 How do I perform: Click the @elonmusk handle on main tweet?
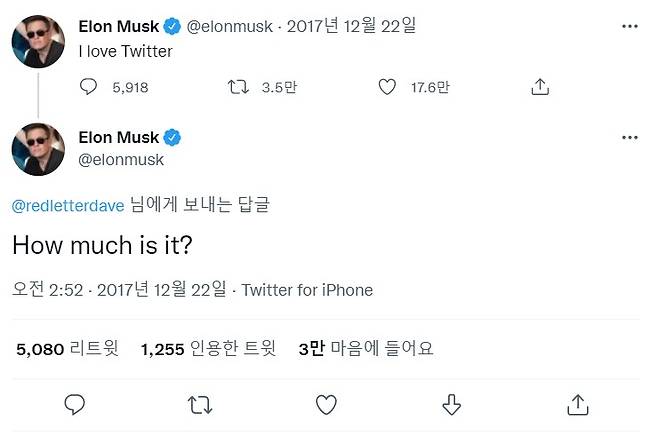point(121,159)
